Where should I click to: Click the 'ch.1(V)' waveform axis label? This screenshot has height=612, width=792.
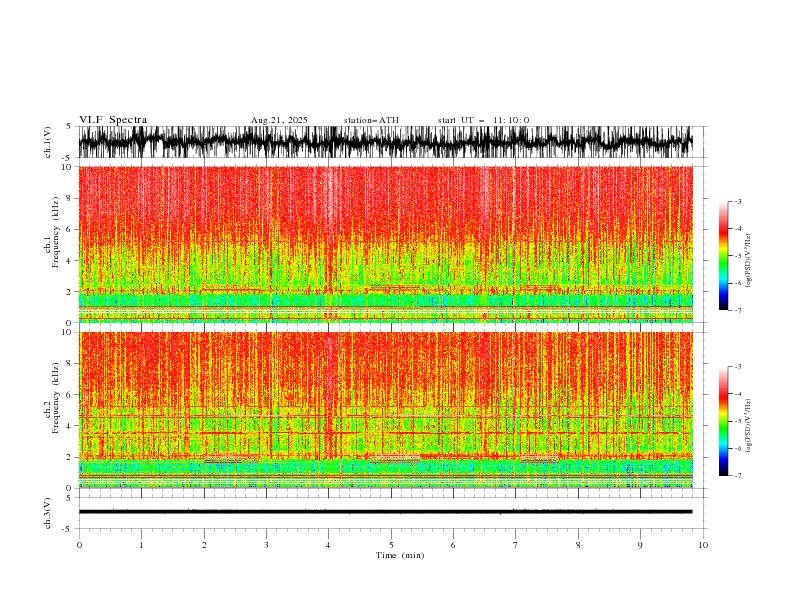[x=48, y=142]
